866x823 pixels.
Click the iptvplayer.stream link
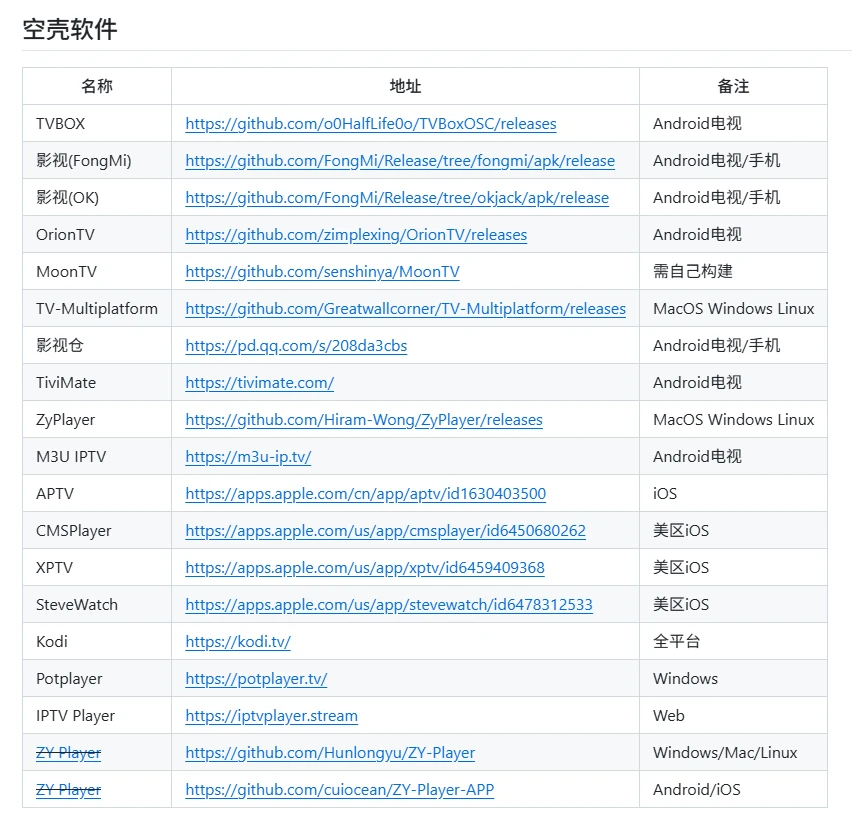tap(271, 716)
